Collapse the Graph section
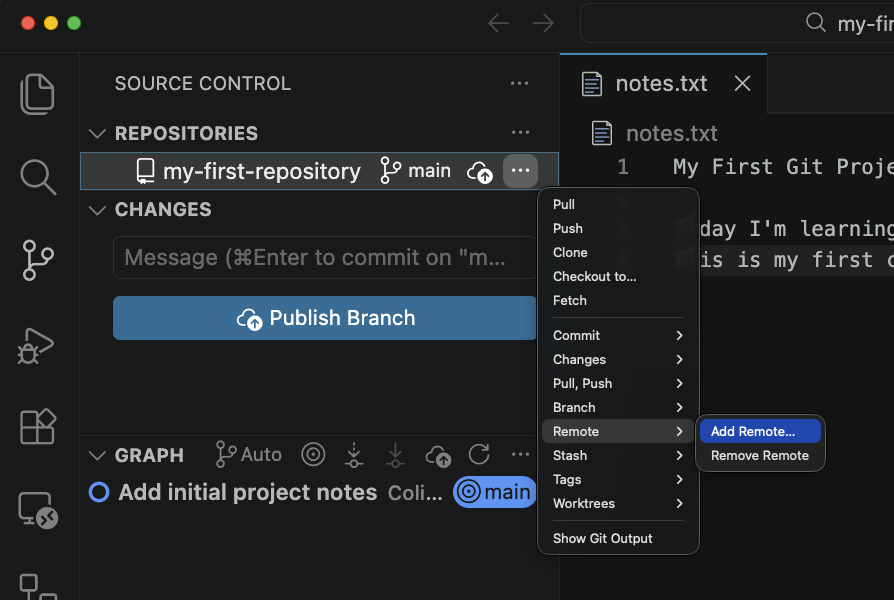The image size is (894, 600). (97, 456)
